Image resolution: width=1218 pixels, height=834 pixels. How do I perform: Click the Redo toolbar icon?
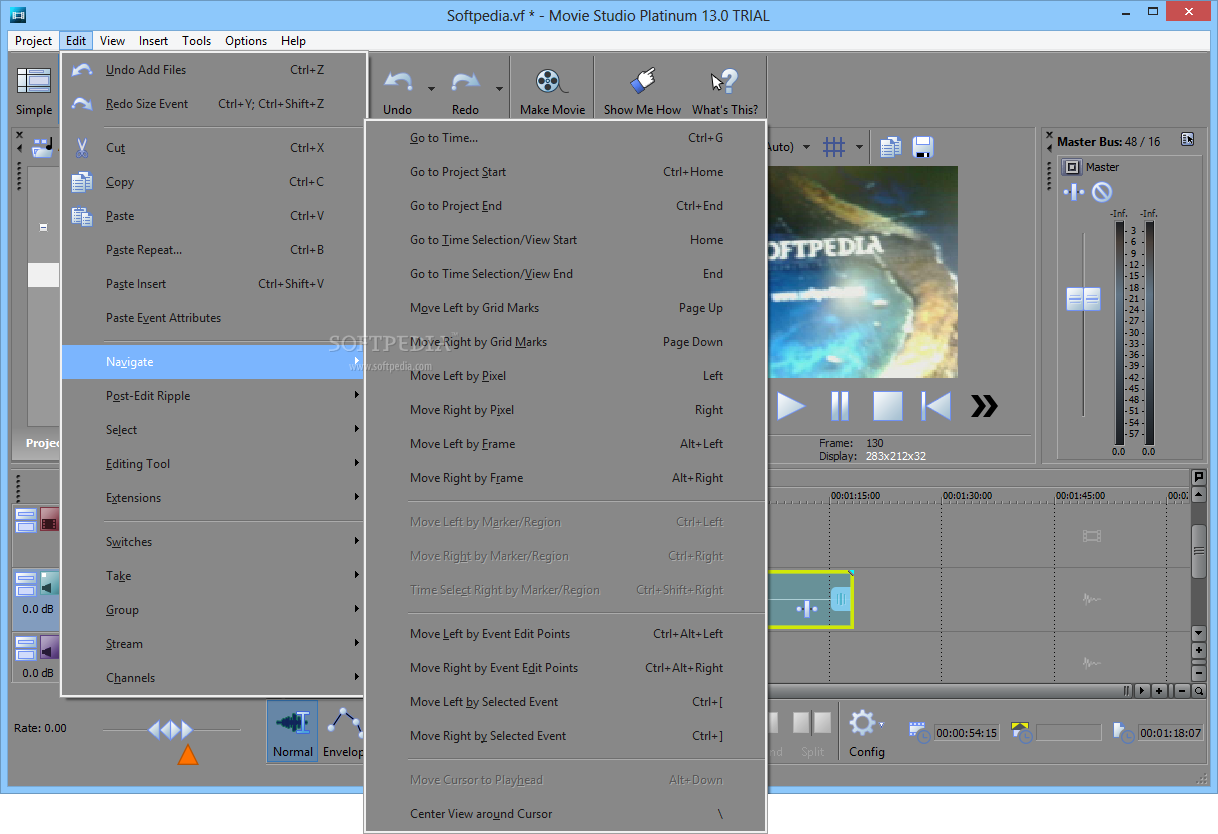tap(465, 82)
